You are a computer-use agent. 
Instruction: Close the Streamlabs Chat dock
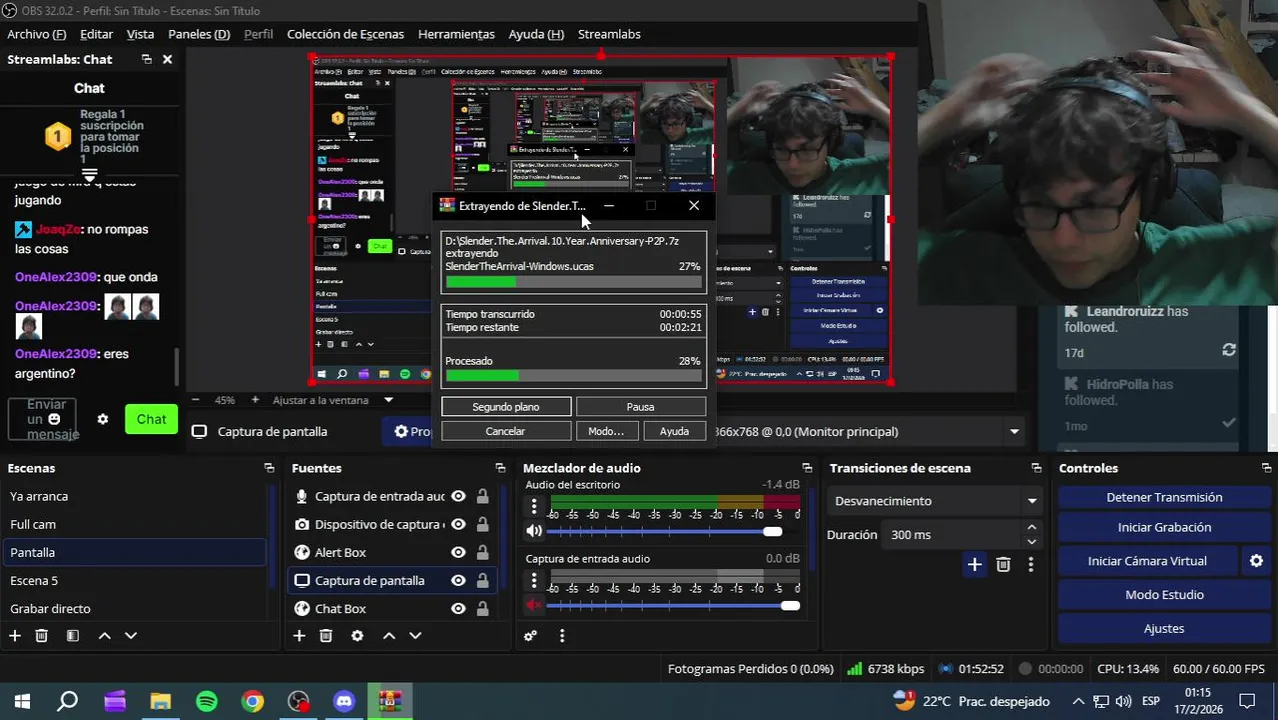(167, 60)
